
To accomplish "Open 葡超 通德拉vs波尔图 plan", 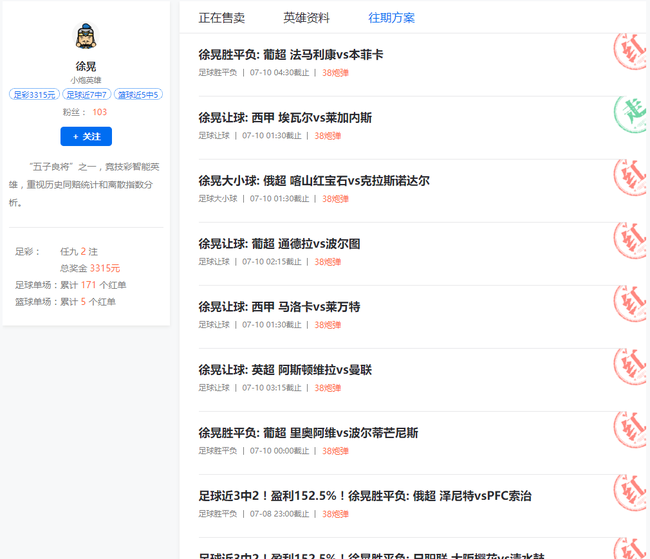I will 279,244.
